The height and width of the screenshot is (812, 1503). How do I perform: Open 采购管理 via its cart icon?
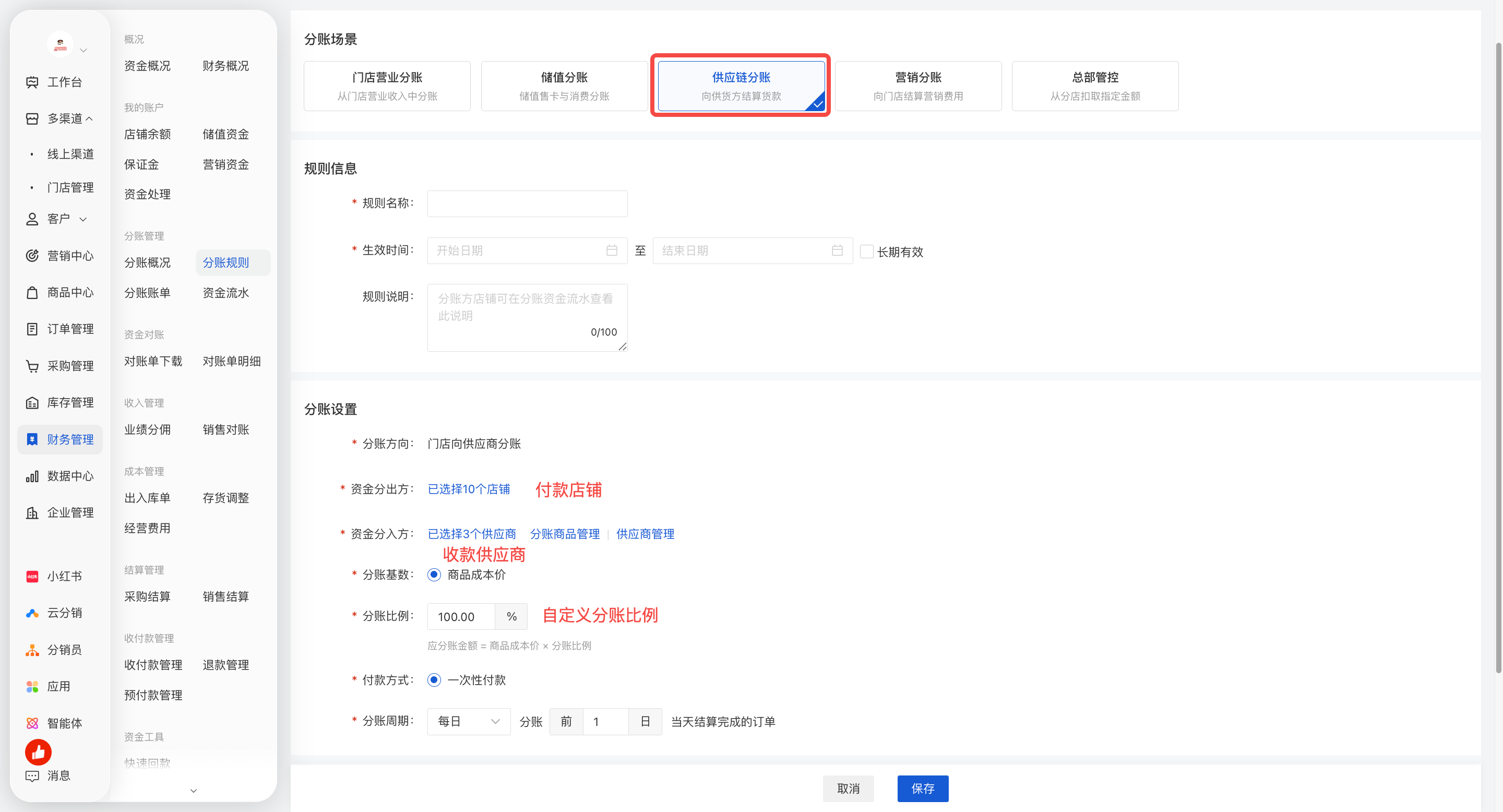[32, 366]
